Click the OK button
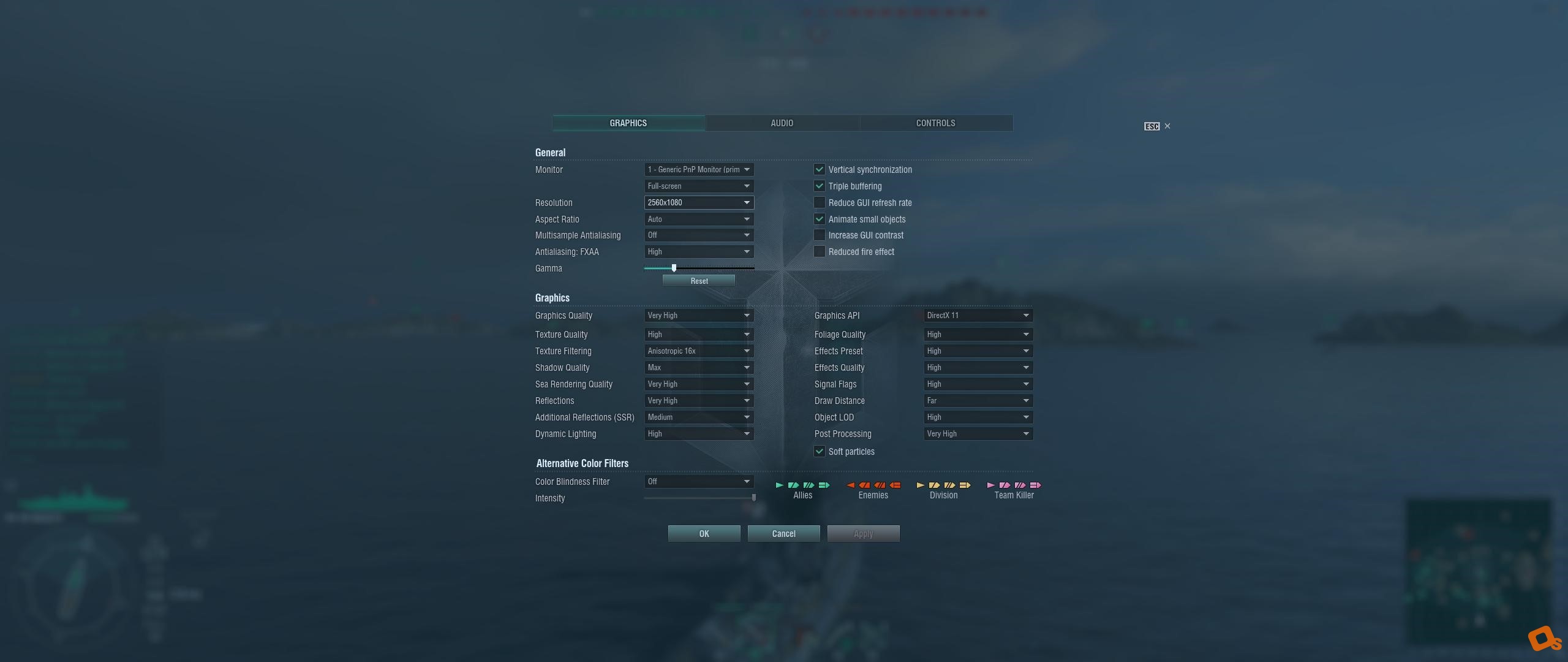Image resolution: width=1568 pixels, height=662 pixels. (x=704, y=534)
